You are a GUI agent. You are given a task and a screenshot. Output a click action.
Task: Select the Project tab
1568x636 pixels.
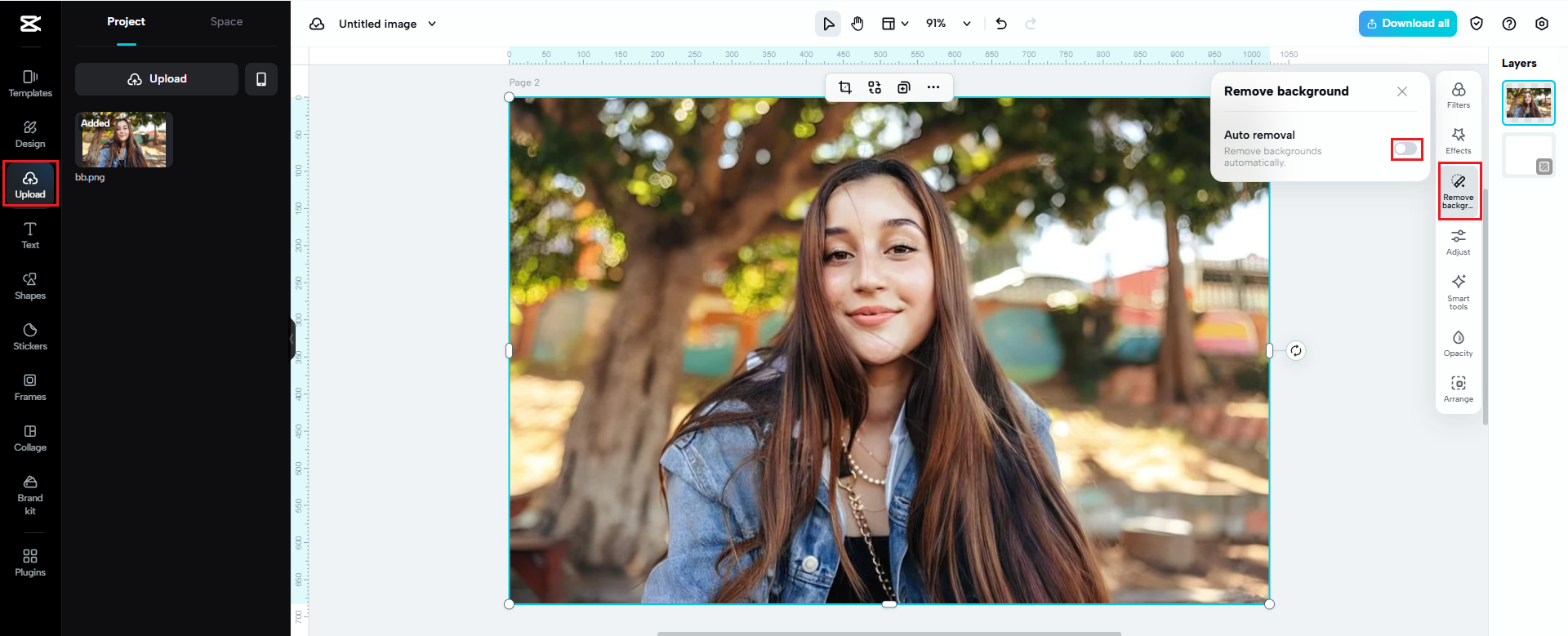pyautogui.click(x=126, y=22)
